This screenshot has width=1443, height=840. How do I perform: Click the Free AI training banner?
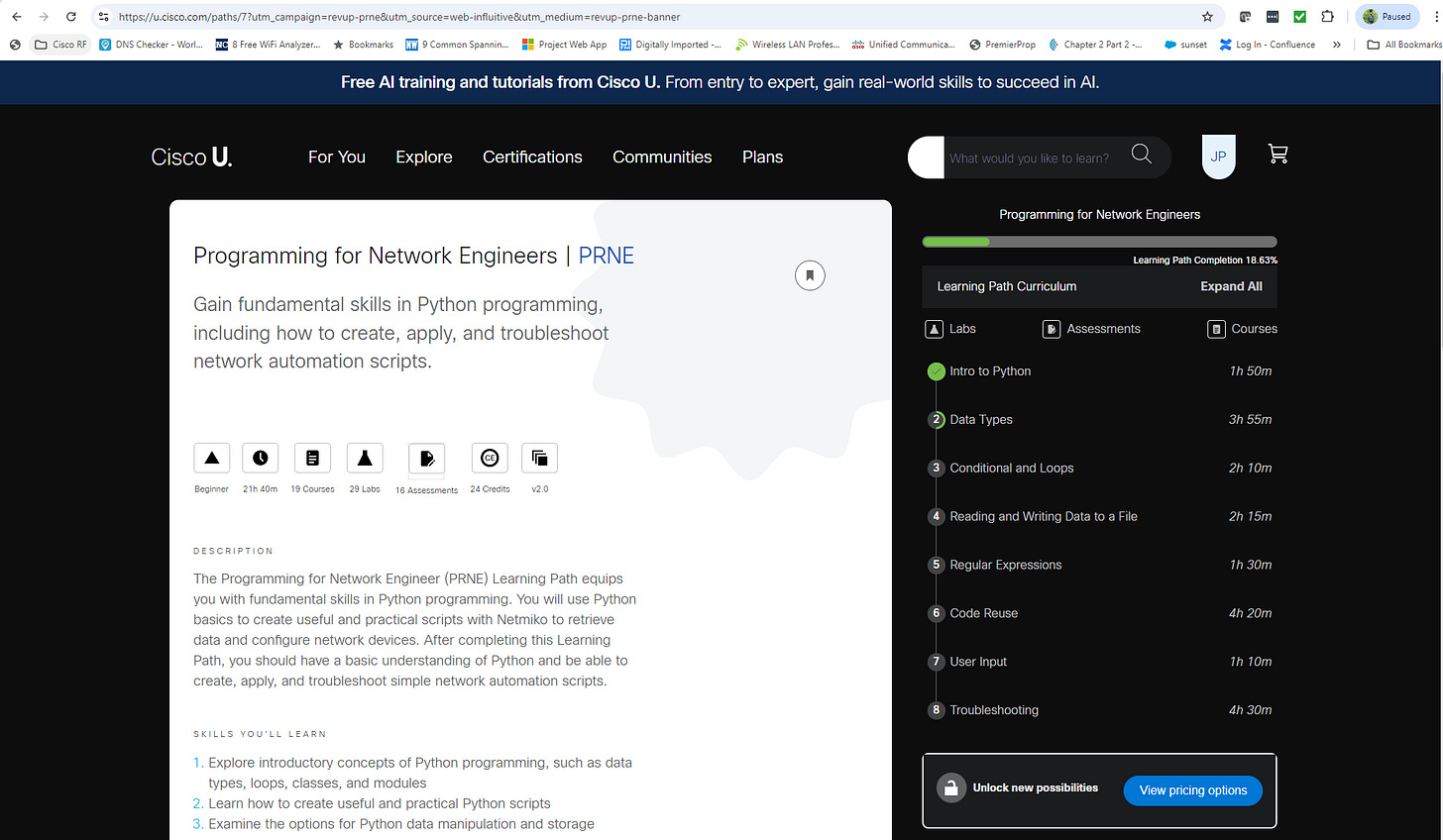pos(721,82)
